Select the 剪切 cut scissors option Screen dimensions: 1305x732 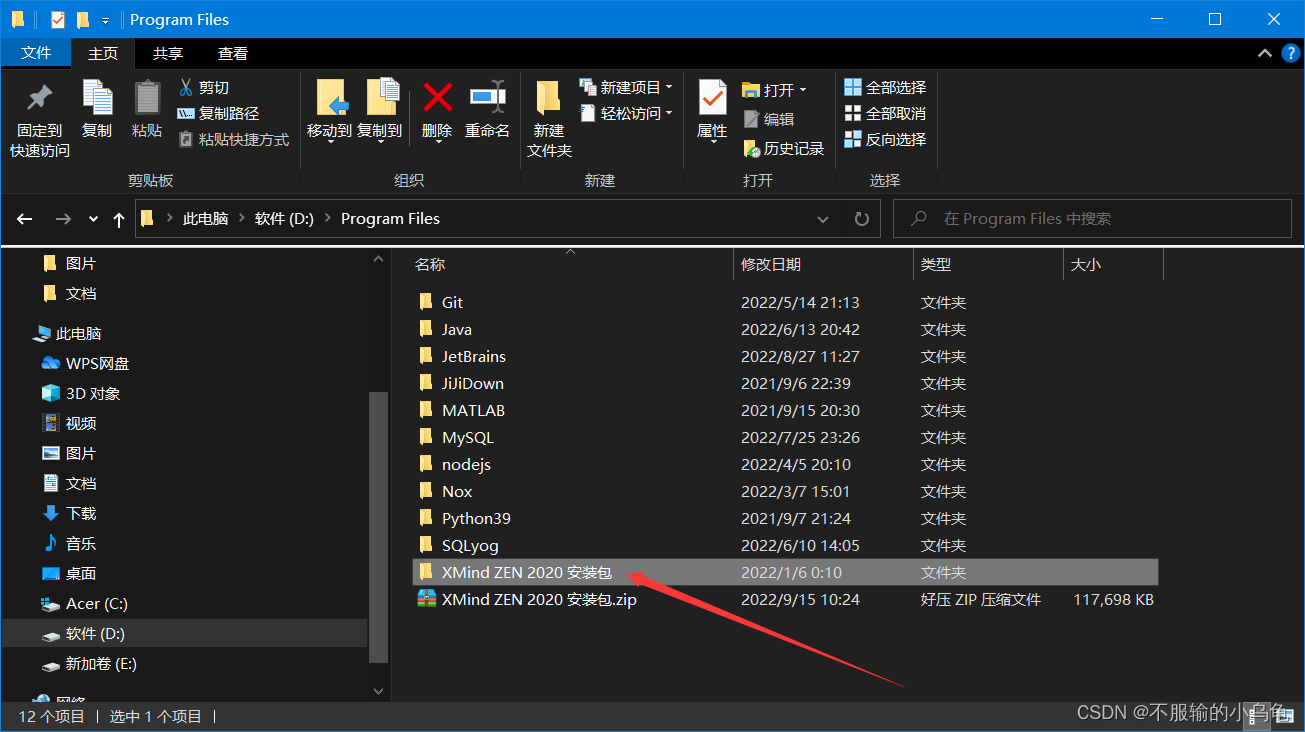click(203, 88)
